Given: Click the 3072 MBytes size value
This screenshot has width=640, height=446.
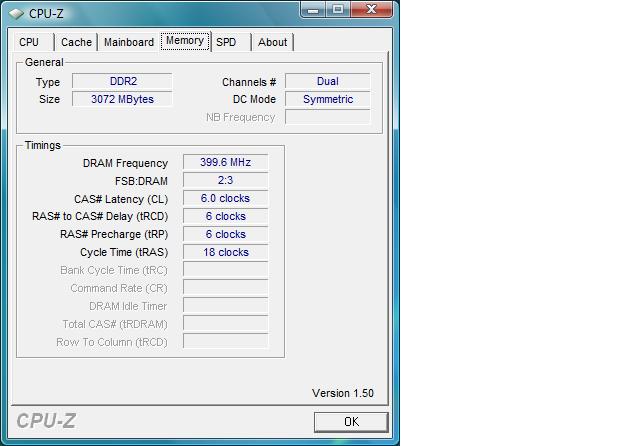Looking at the screenshot, I should (x=122, y=99).
